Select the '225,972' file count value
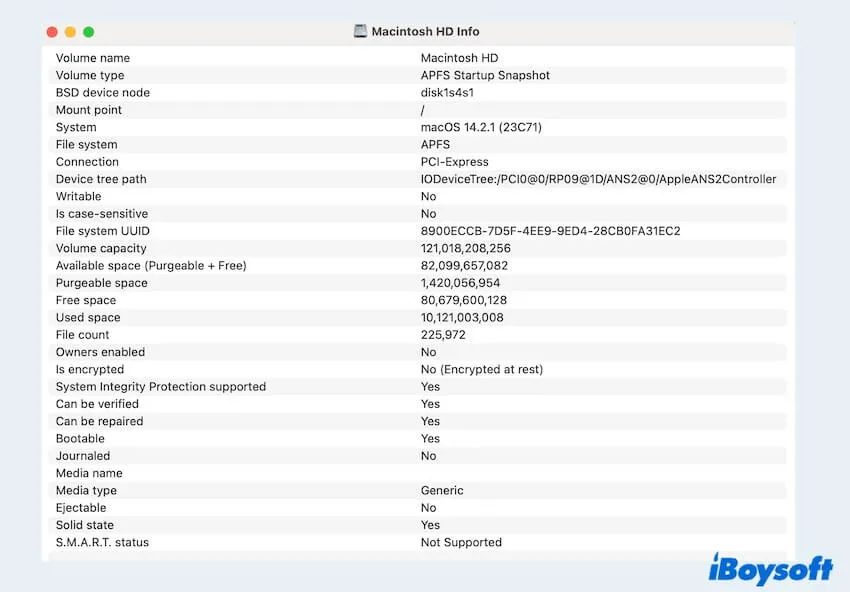The width and height of the screenshot is (850, 592). click(x=443, y=335)
